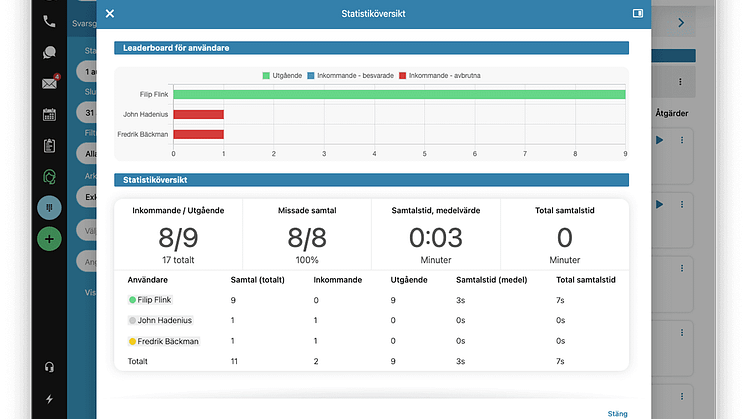Click the Utgående column header
746x419 pixels.
pos(409,280)
